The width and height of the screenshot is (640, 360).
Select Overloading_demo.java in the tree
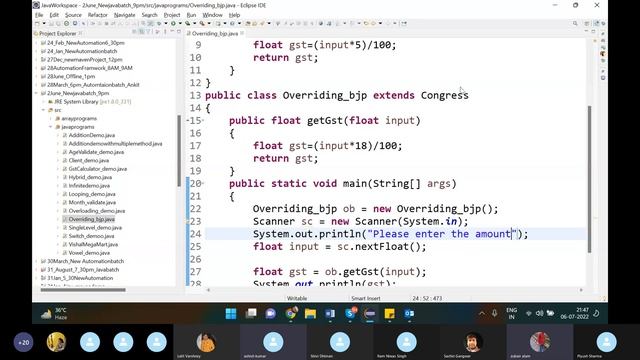coord(97,211)
